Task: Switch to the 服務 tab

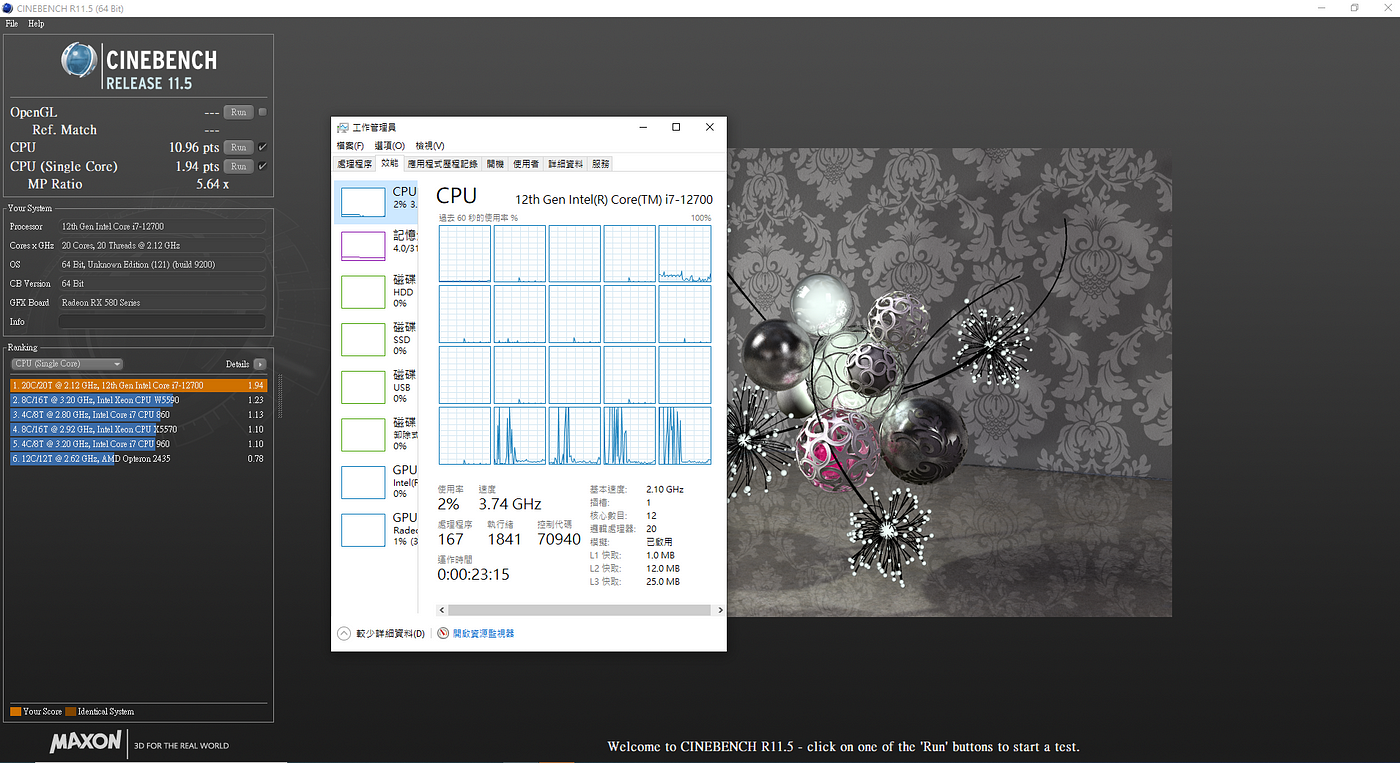Action: point(600,164)
